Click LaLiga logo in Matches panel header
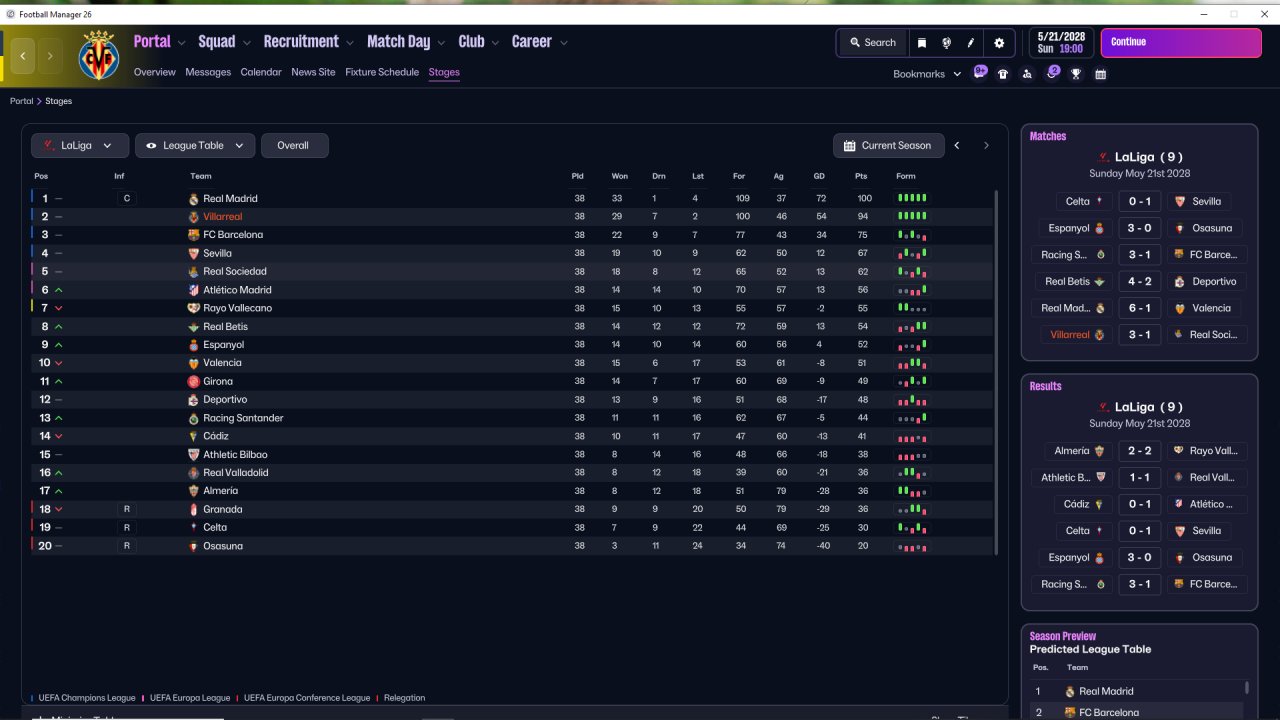This screenshot has height=720, width=1280. [1103, 157]
